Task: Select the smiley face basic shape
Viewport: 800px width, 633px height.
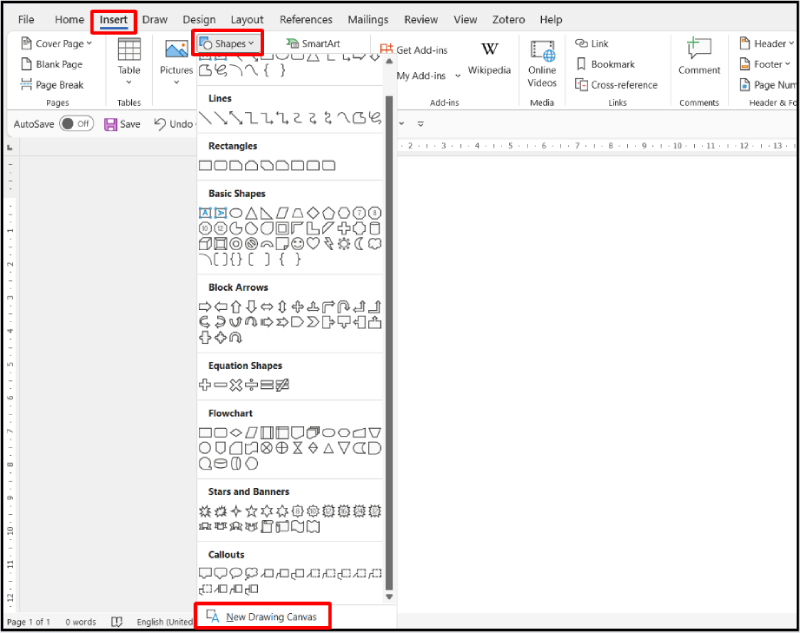Action: (297, 243)
